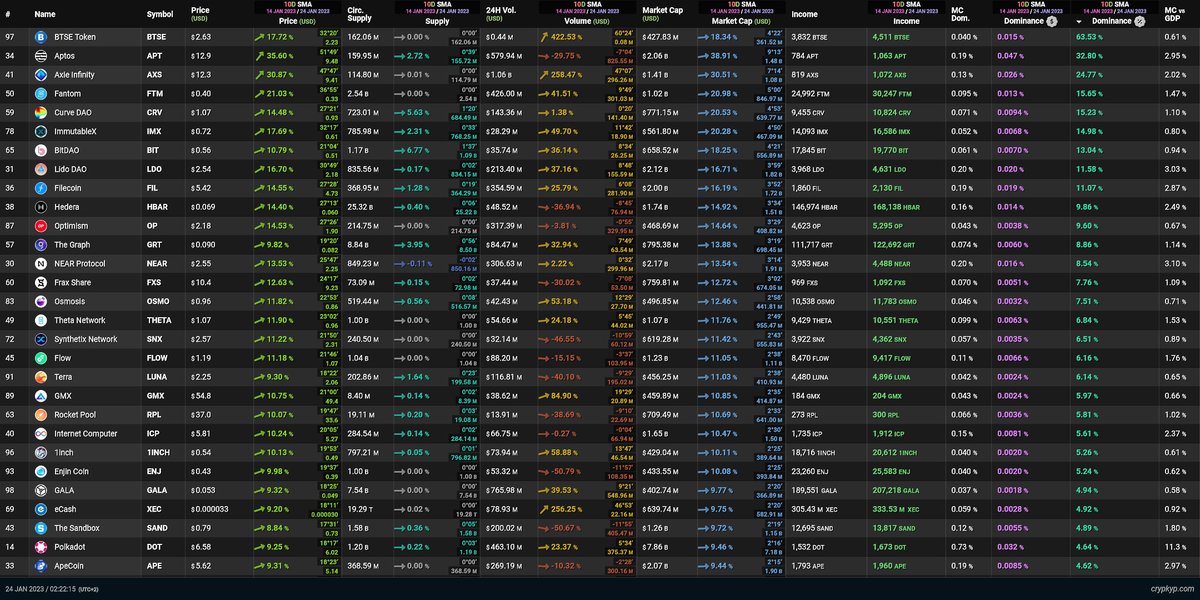Click the Polkadot coin logo
The image size is (1200, 600).
point(41,547)
